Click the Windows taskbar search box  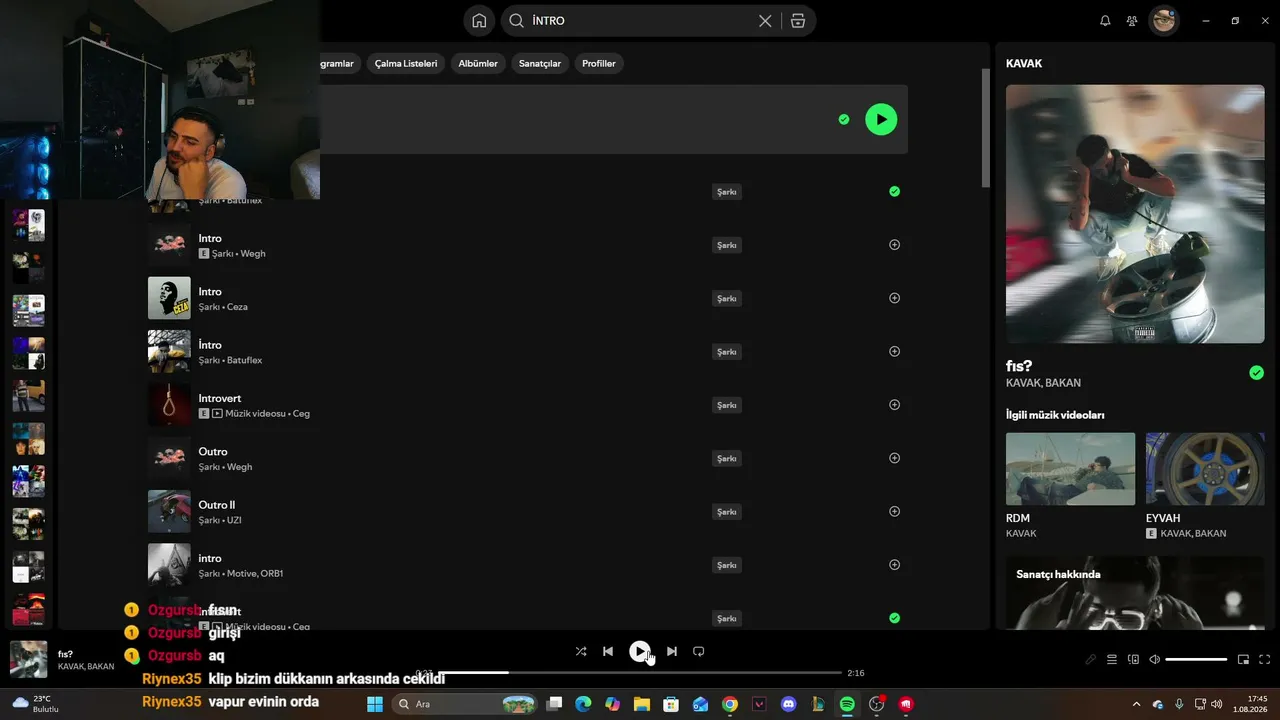click(x=464, y=704)
